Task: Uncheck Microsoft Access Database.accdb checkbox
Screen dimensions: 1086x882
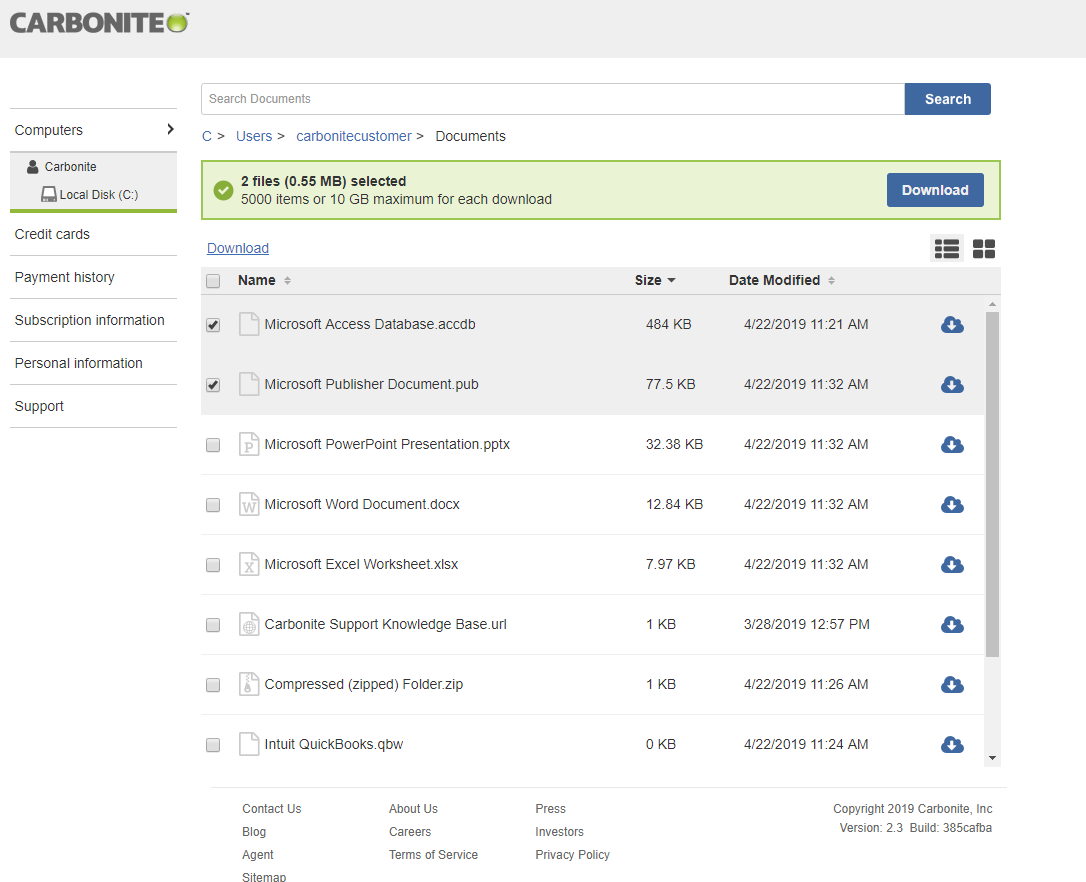Action: [213, 325]
